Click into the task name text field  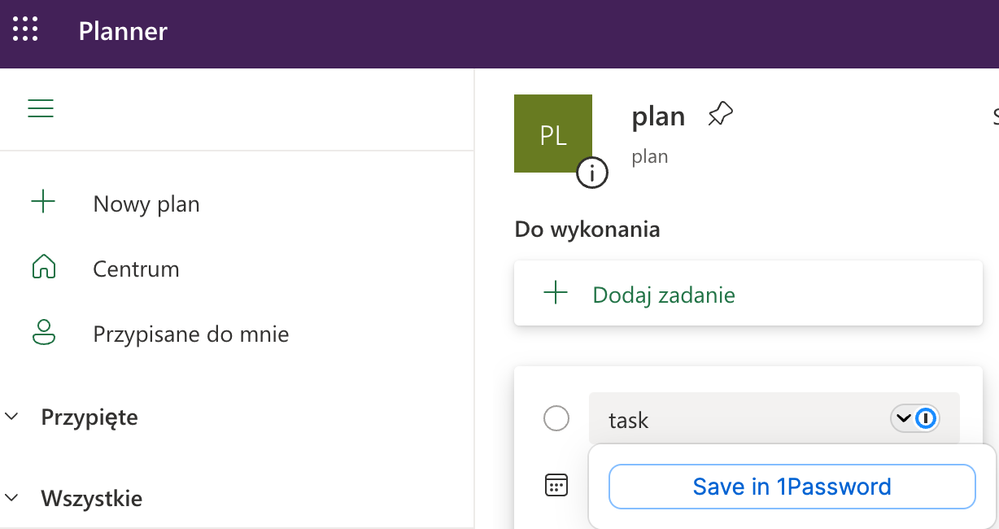[740, 420]
